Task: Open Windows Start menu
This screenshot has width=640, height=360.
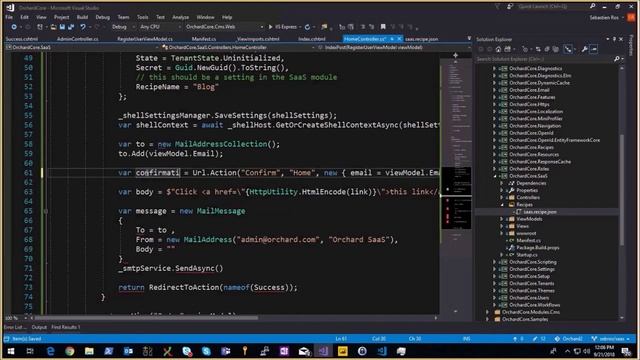Action: (11, 351)
